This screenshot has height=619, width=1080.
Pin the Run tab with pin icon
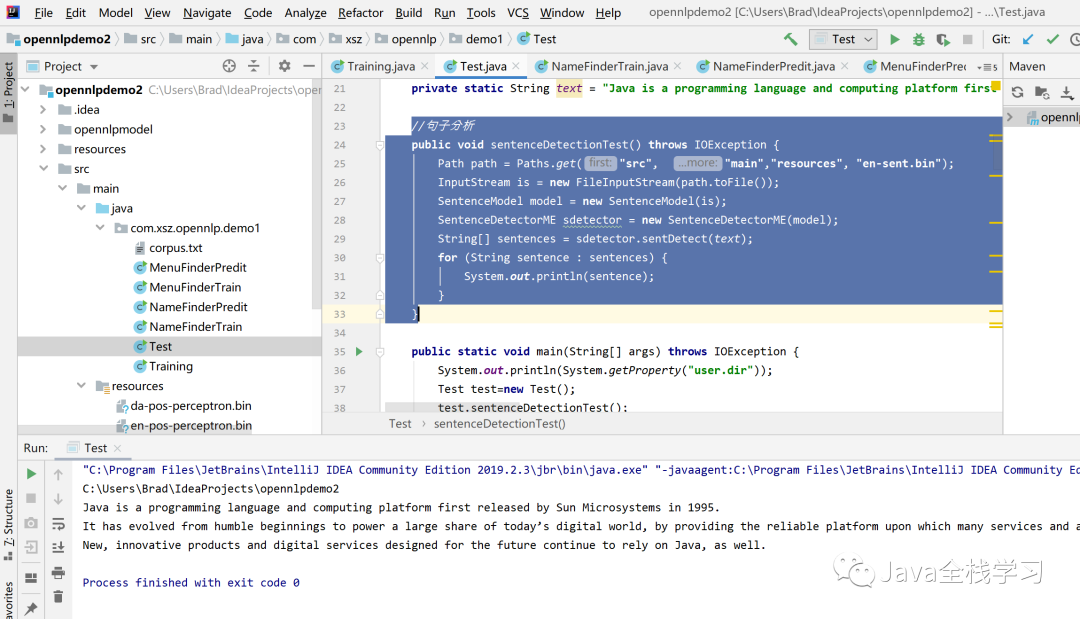[x=31, y=609]
